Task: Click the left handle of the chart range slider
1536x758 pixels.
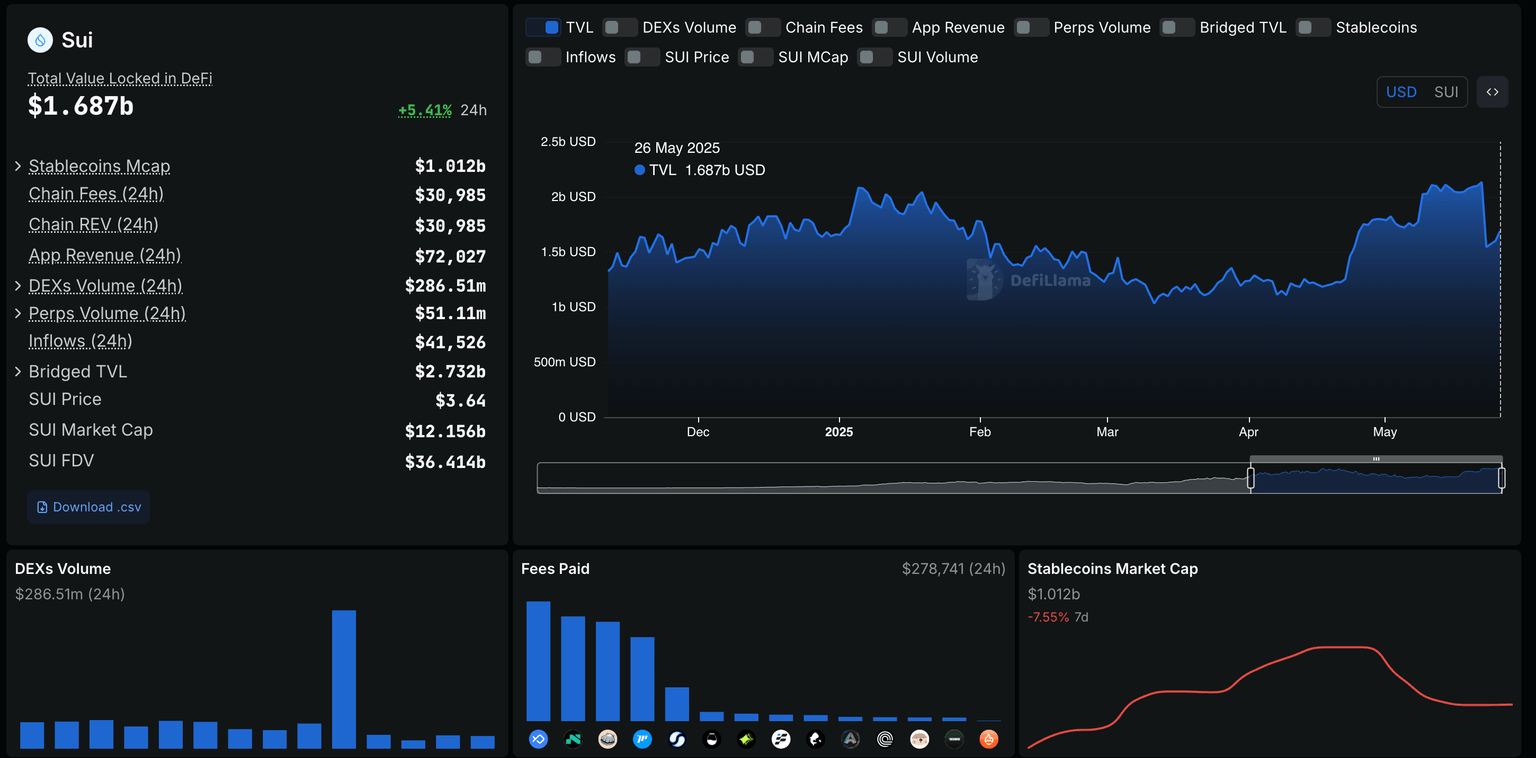Action: click(1250, 478)
